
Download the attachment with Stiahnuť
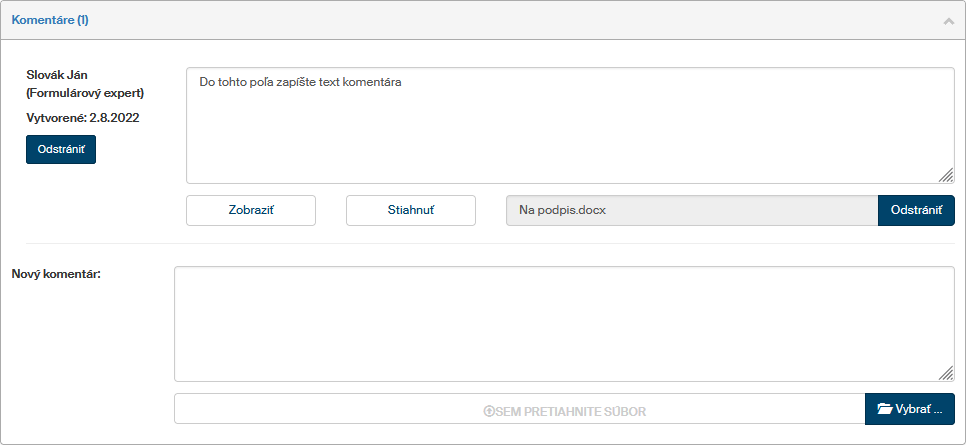pyautogui.click(x=411, y=211)
